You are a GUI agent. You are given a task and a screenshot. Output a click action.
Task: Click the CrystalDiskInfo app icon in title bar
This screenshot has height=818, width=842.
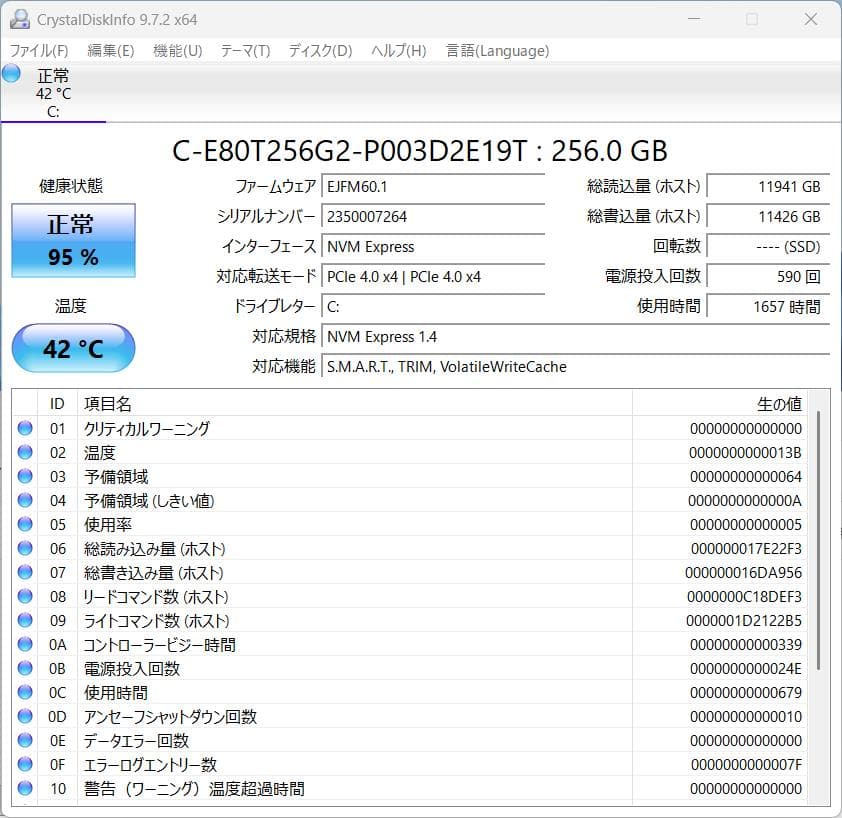pyautogui.click(x=20, y=19)
